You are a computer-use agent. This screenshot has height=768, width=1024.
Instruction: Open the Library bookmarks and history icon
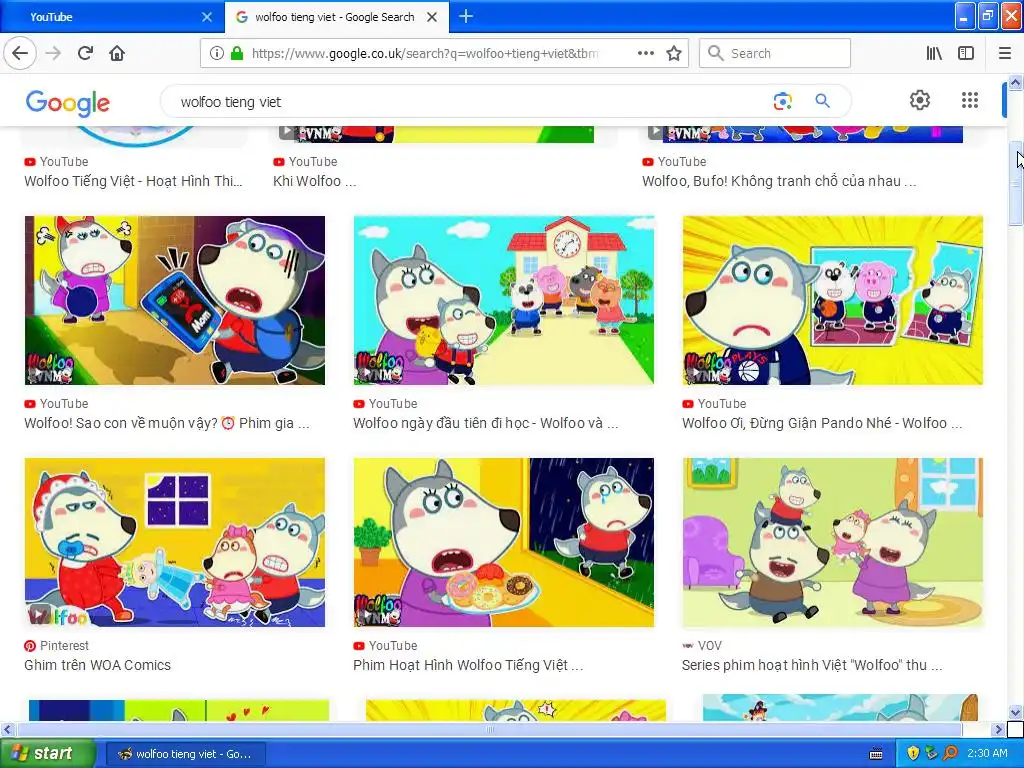coord(934,54)
